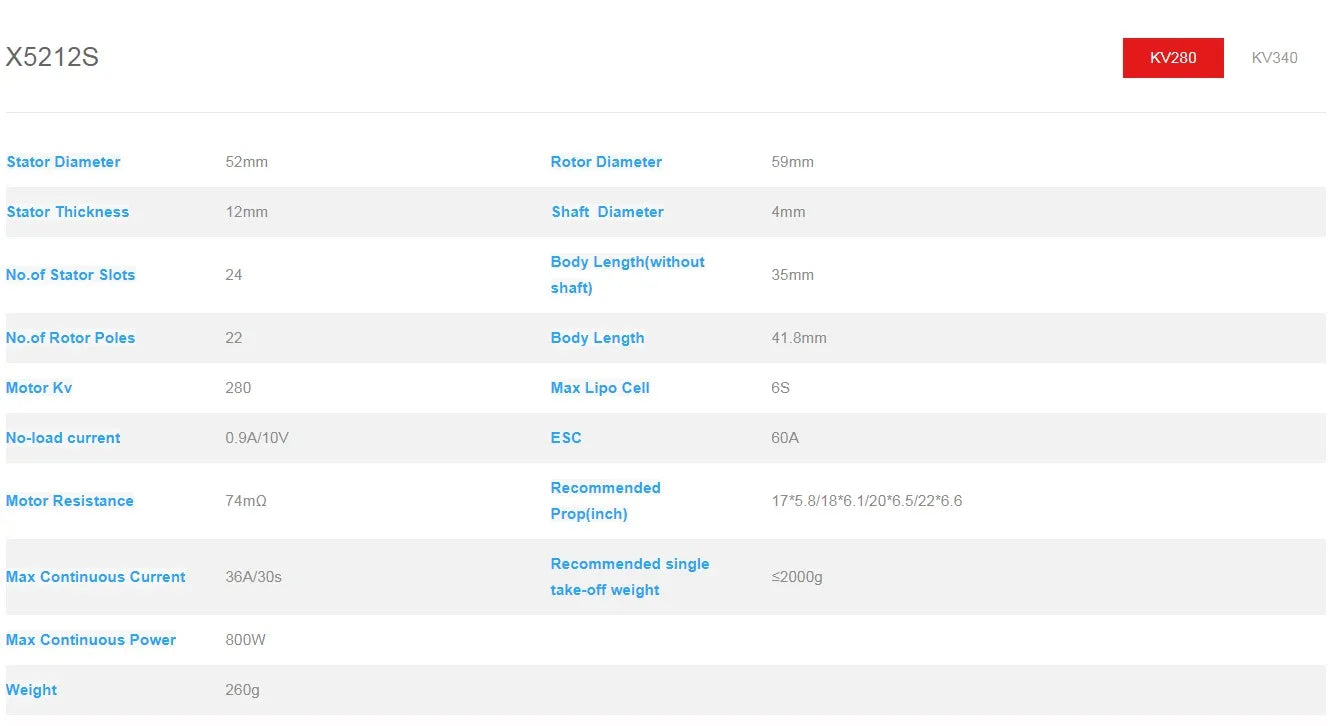Switch to the KV340 tab

pyautogui.click(x=1274, y=58)
